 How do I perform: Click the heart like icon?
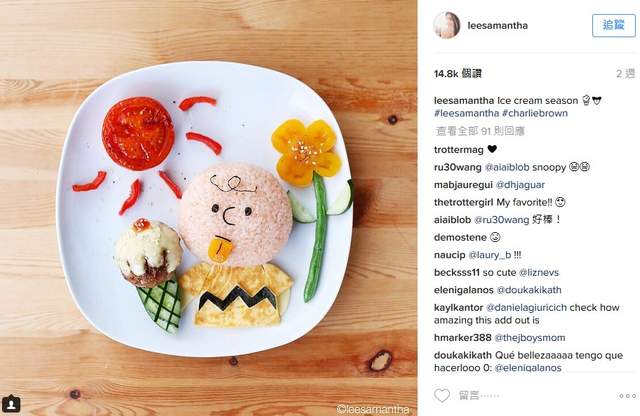tap(442, 395)
